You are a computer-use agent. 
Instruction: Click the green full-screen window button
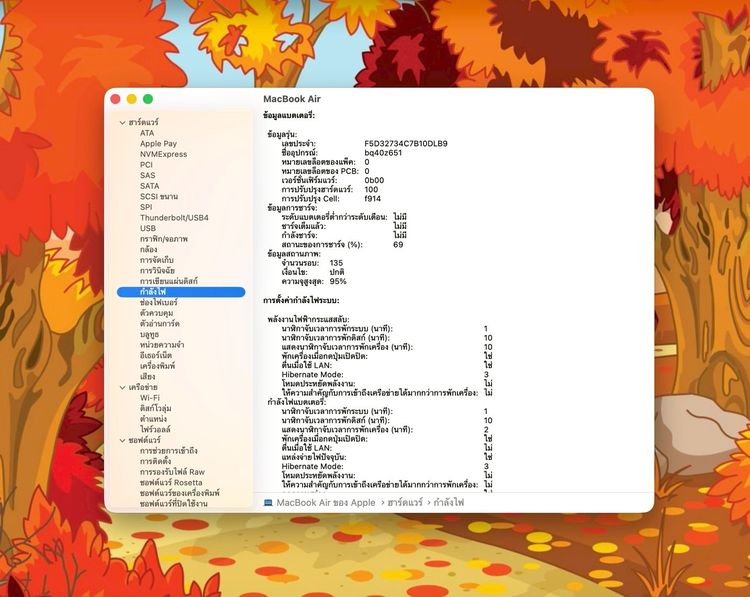coord(148,99)
